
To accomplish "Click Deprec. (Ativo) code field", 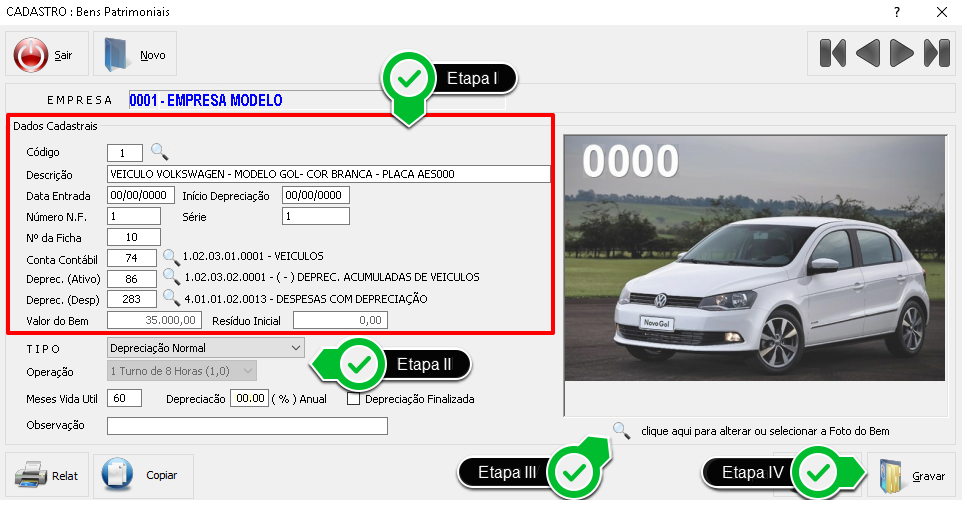I will 131,279.
